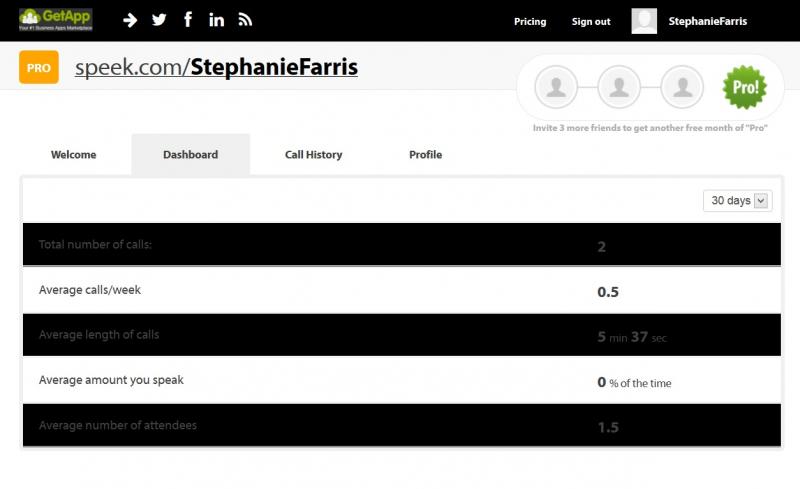Open the Pricing page
Viewport: 800px width, 489px height.
(x=530, y=21)
